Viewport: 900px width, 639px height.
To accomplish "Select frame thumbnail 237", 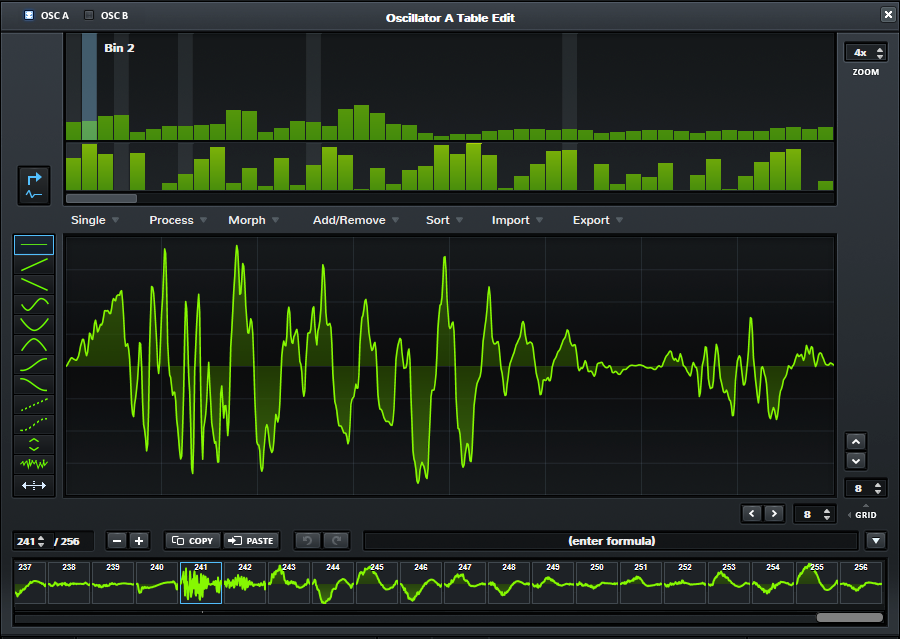I will point(30,582).
